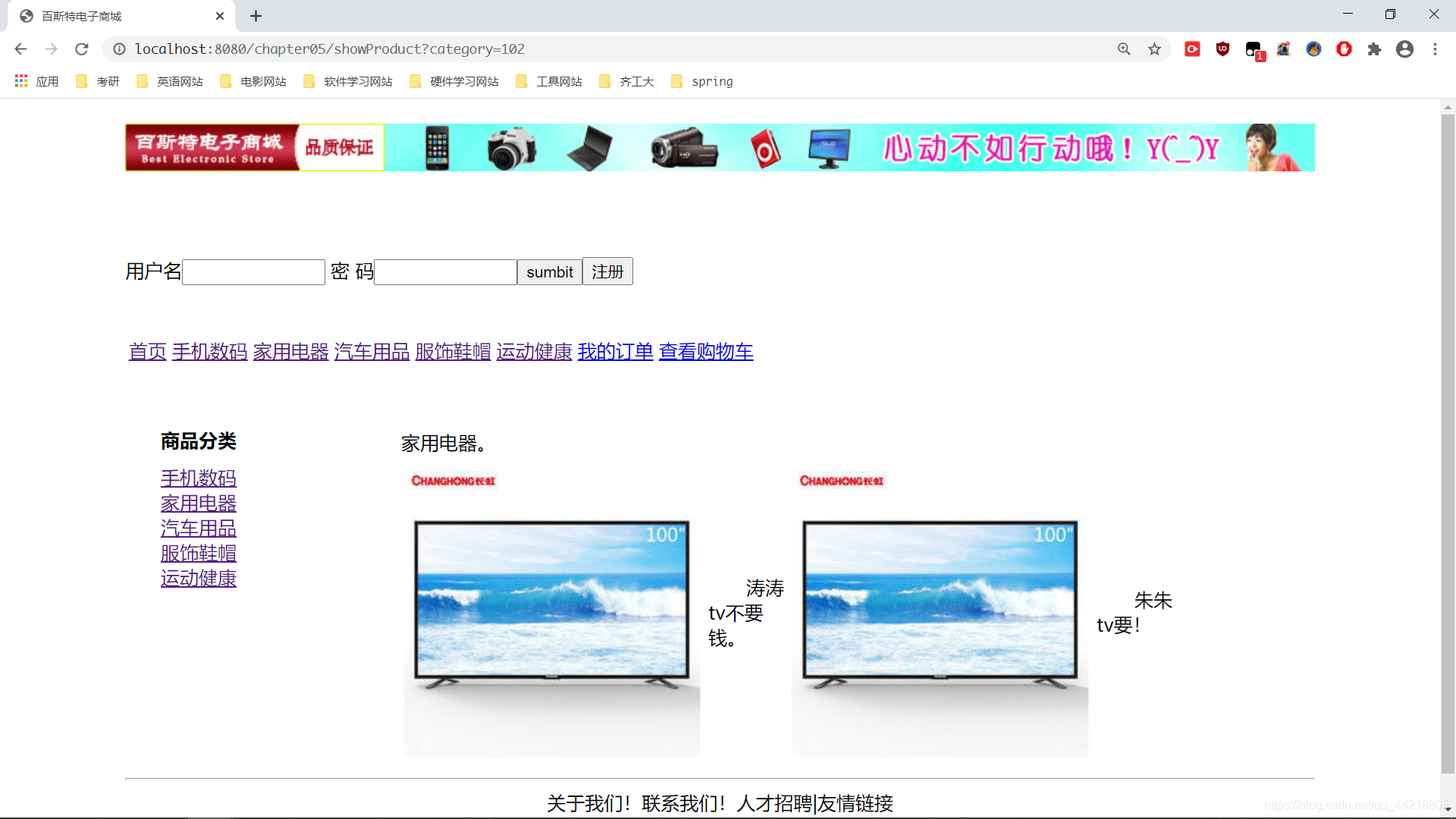
Task: Click the address bar URL
Action: pos(330,49)
